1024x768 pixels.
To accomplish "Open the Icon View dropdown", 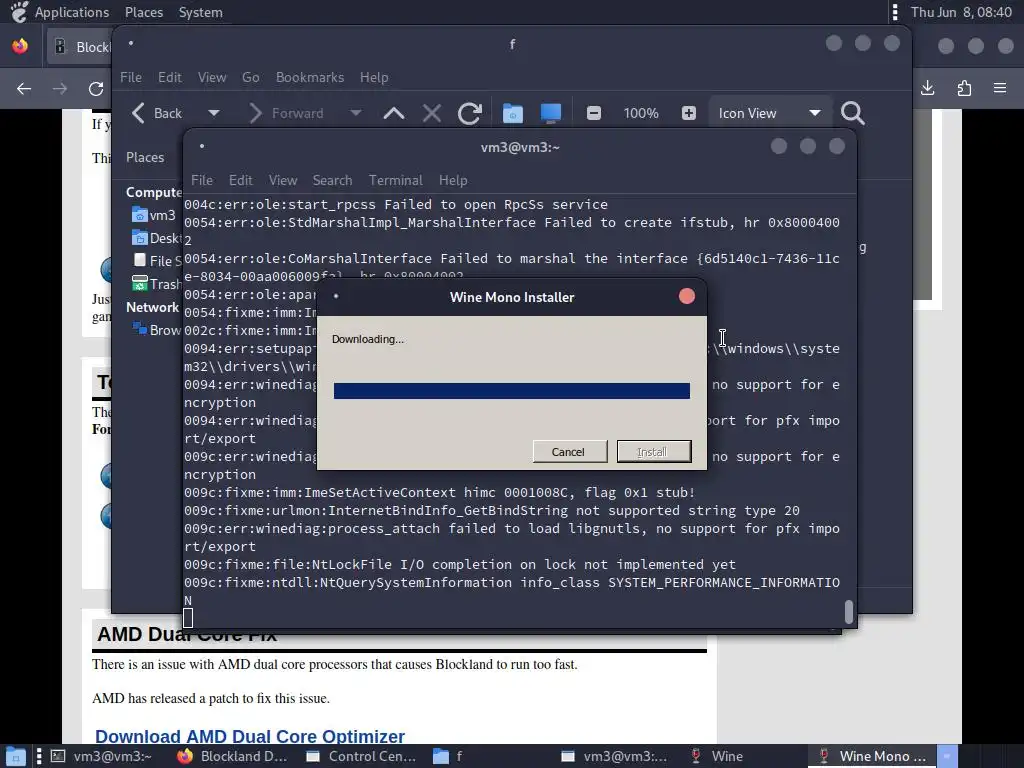I will click(771, 113).
